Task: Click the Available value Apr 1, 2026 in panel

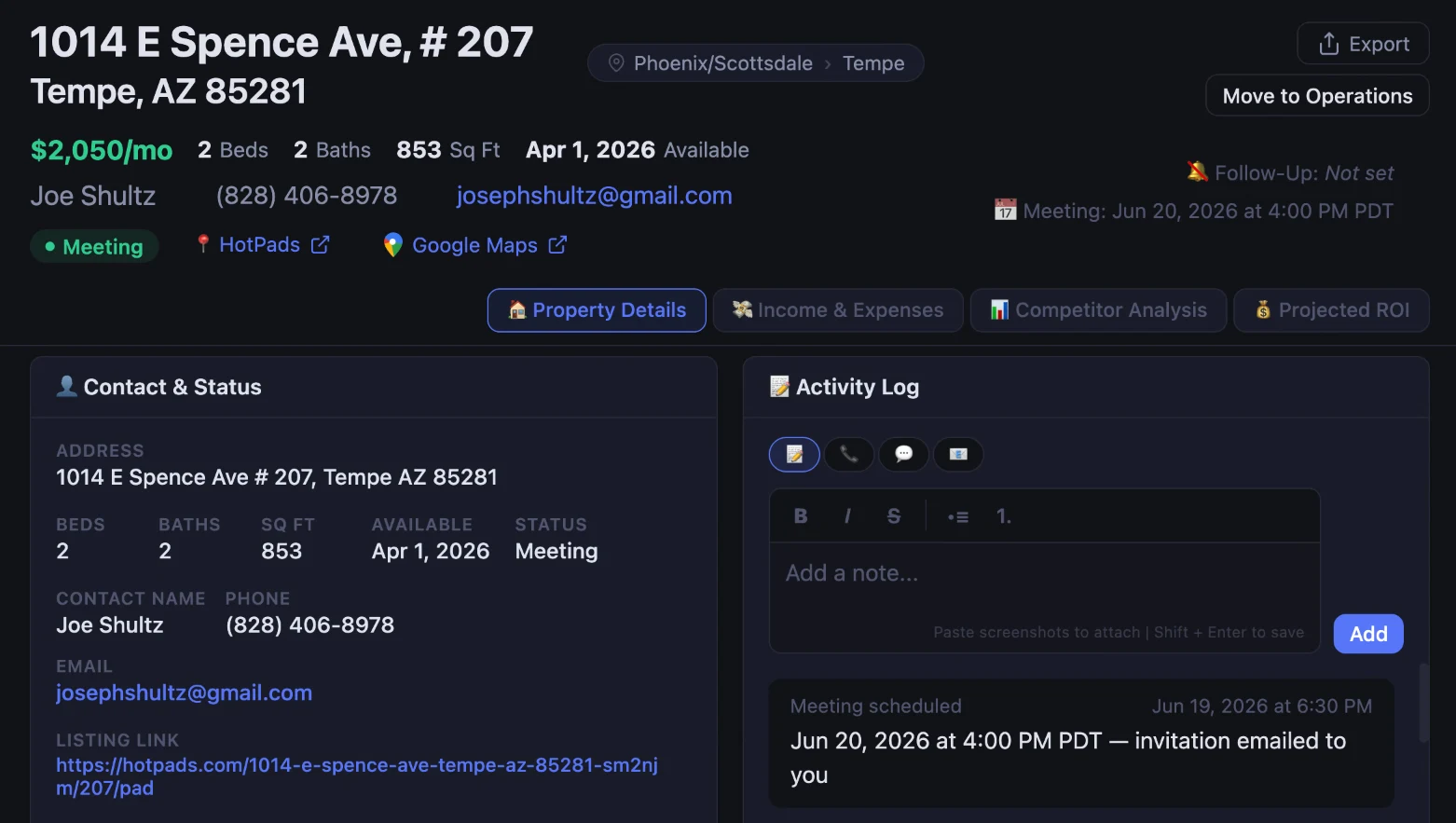Action: (x=431, y=551)
